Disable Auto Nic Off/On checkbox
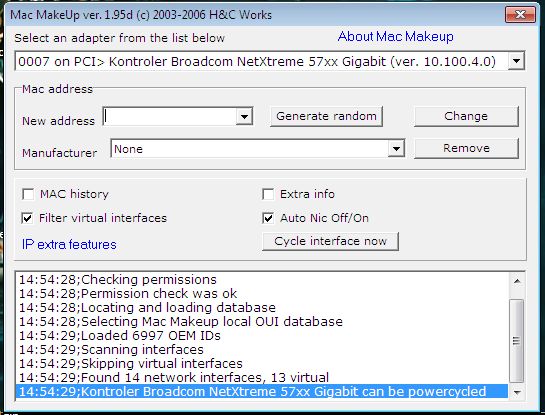 coord(268,218)
